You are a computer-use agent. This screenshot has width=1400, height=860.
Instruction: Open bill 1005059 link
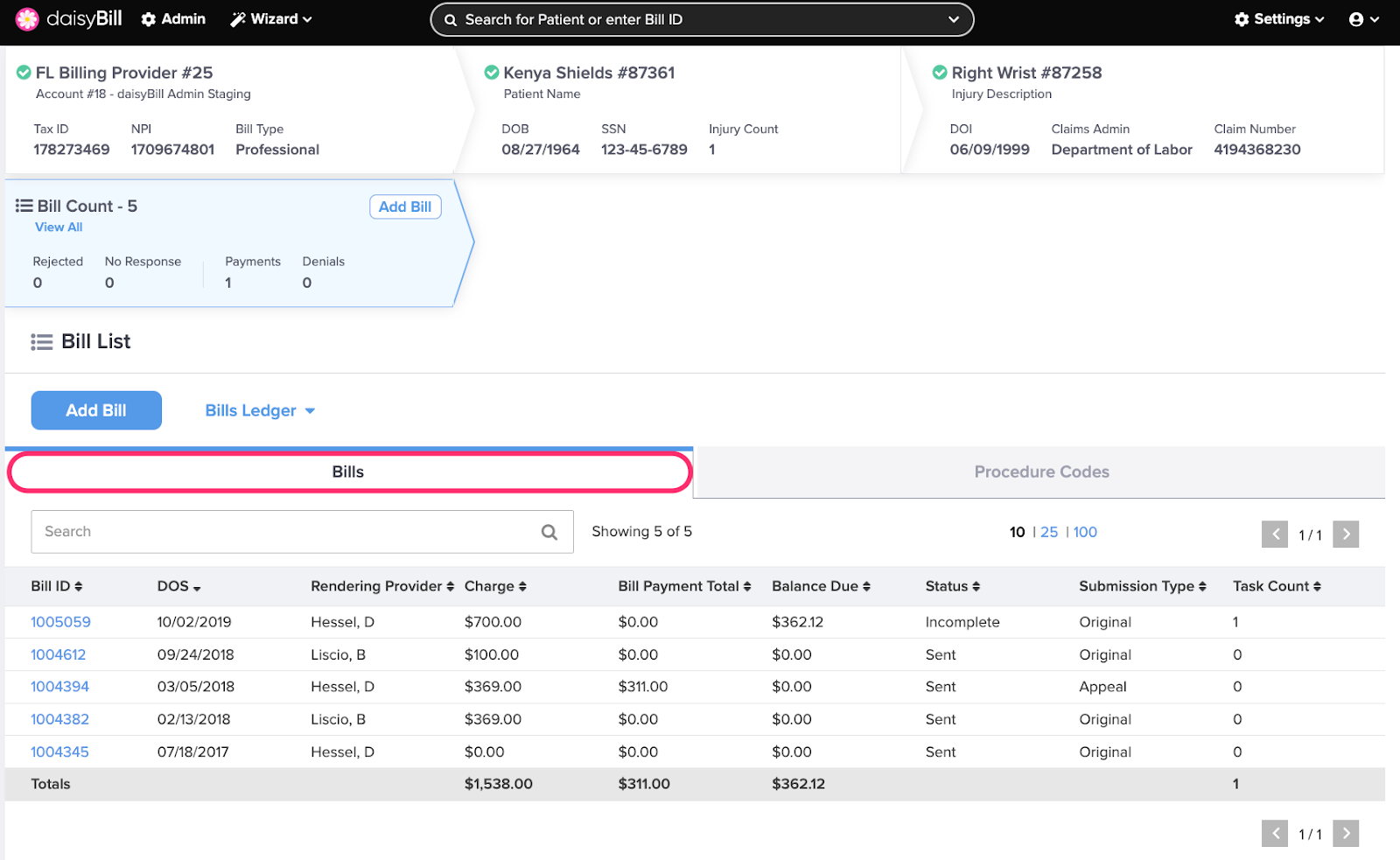pyautogui.click(x=60, y=622)
